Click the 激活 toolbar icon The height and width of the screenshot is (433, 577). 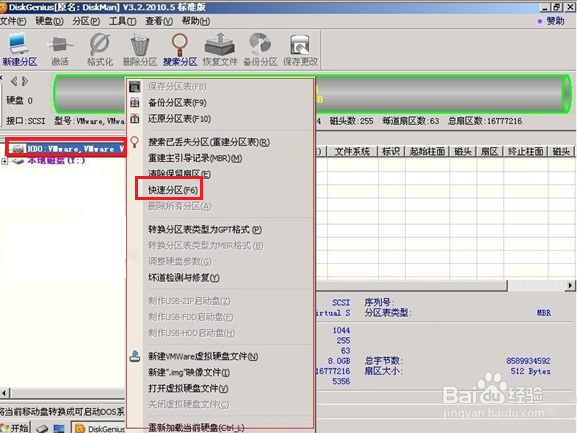pos(60,49)
